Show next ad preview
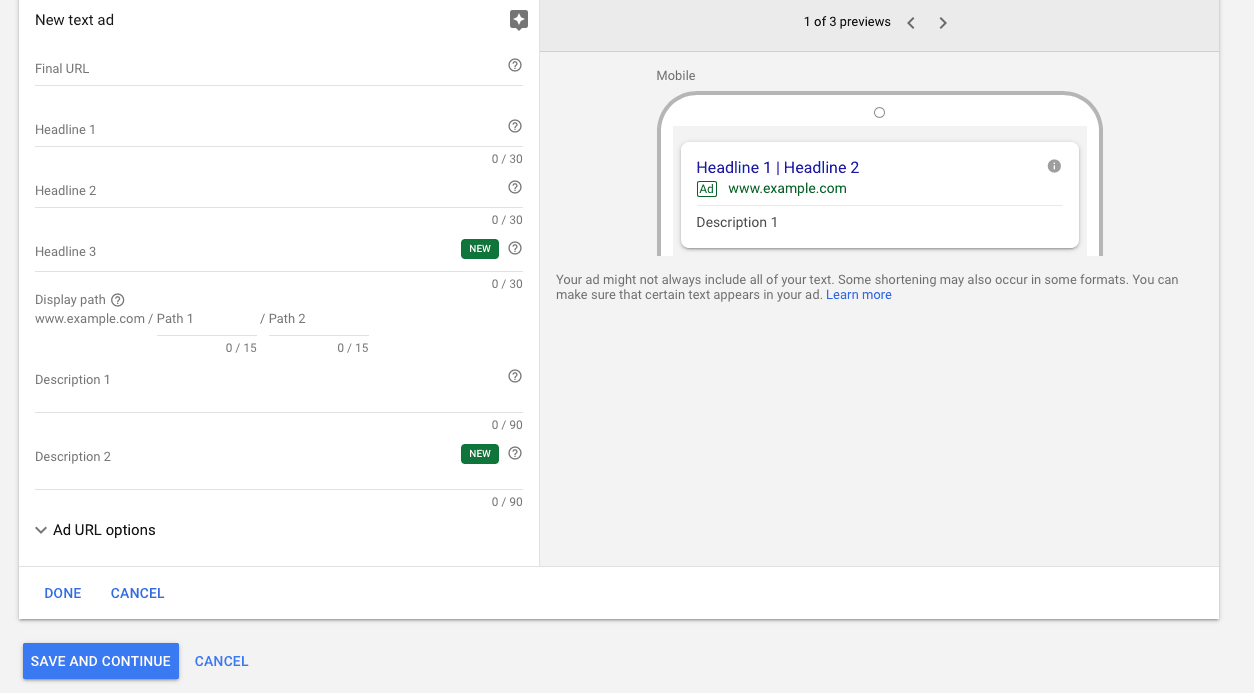 coord(943,22)
